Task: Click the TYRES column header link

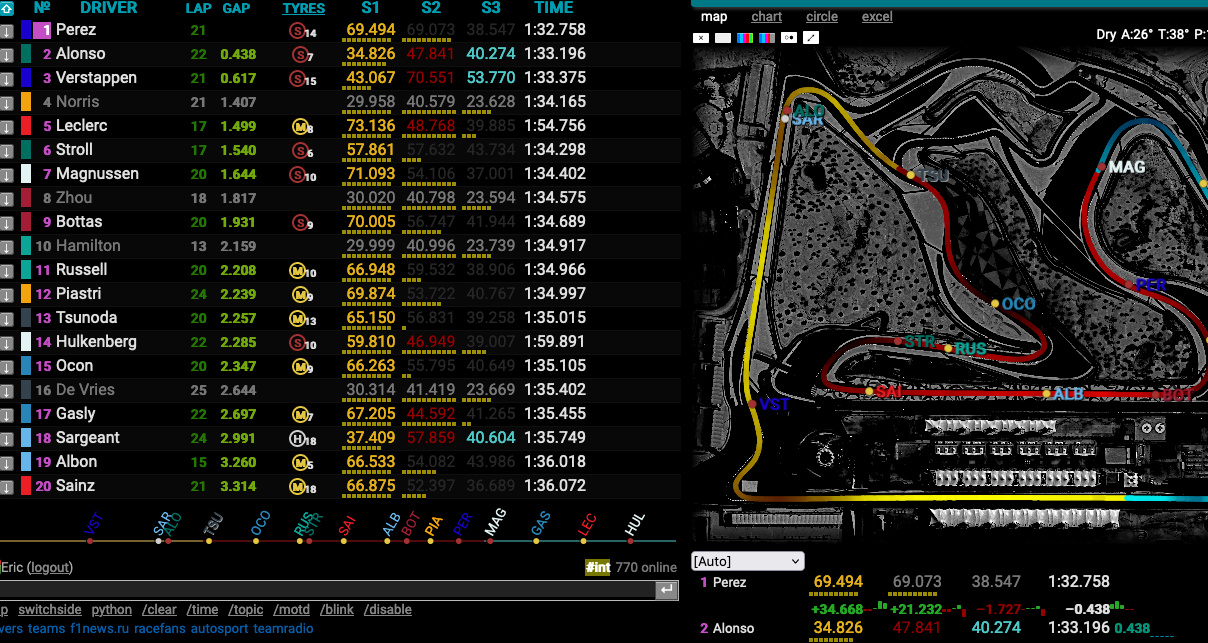Action: 304,8
